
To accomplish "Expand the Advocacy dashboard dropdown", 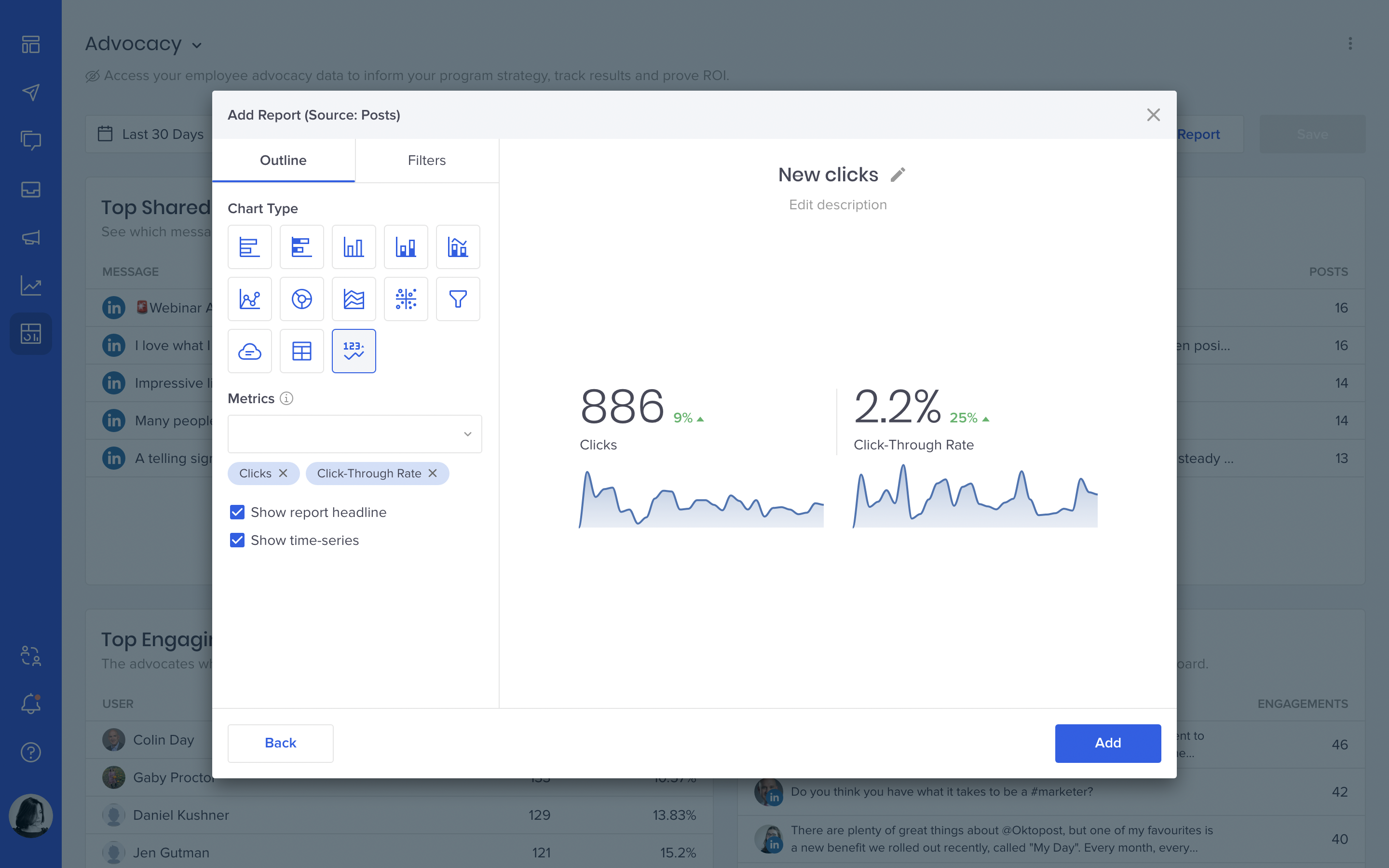I will tap(197, 45).
